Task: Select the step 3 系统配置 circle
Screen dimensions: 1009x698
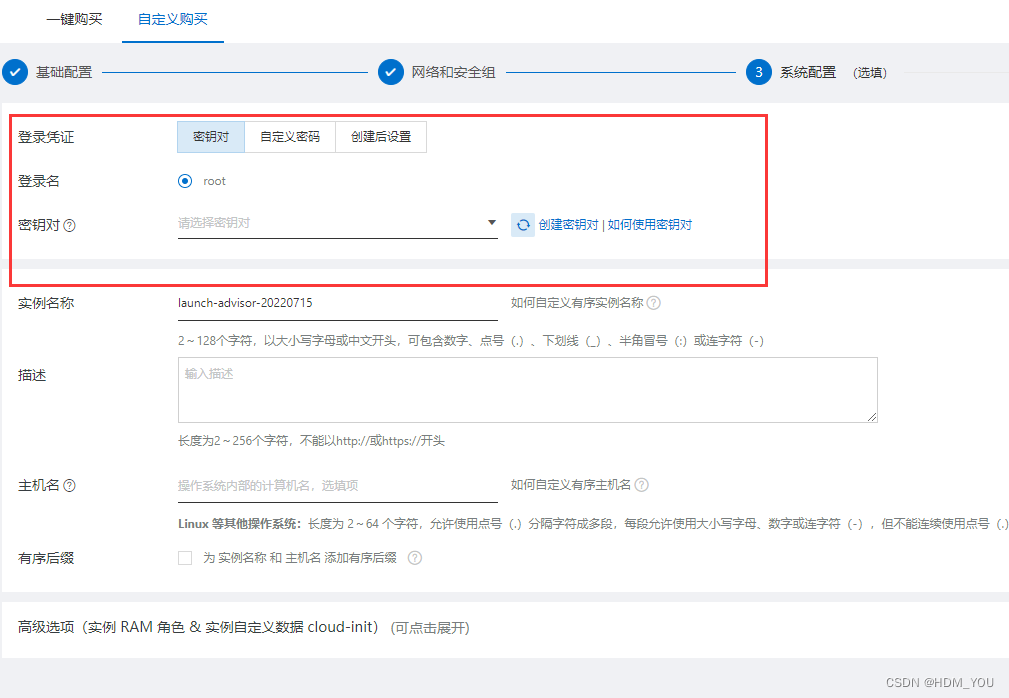Action: point(758,72)
